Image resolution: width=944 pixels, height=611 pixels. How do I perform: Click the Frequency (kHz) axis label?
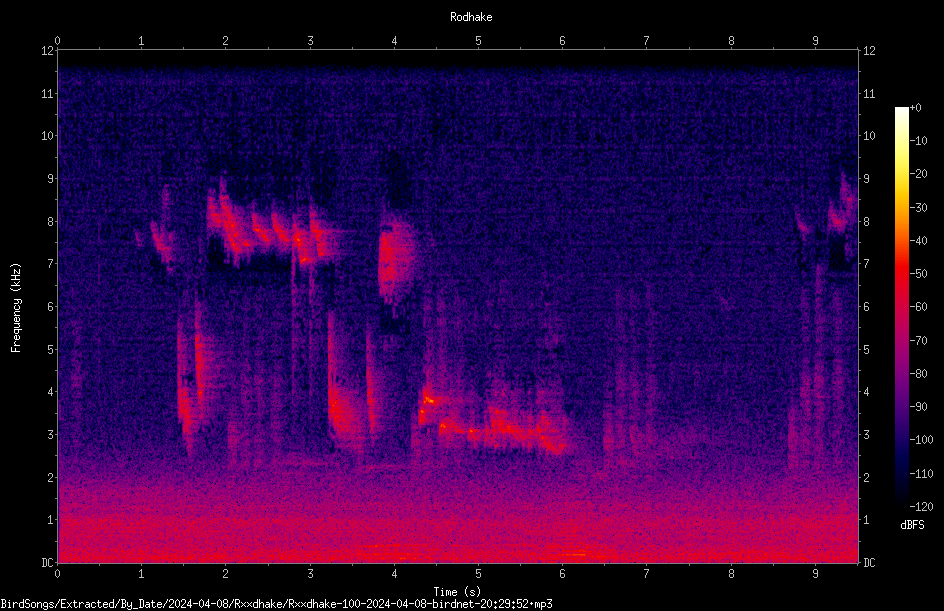pyautogui.click(x=16, y=308)
